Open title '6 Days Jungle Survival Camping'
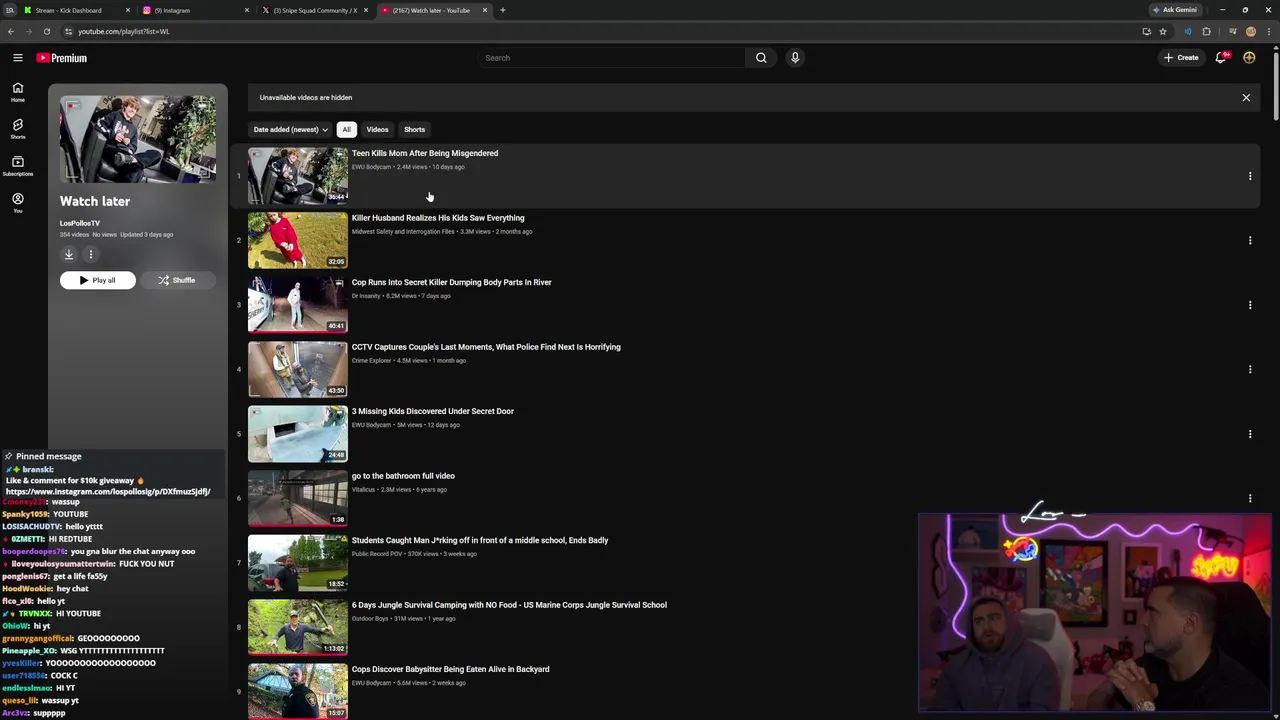The width and height of the screenshot is (1280, 720). click(509, 605)
